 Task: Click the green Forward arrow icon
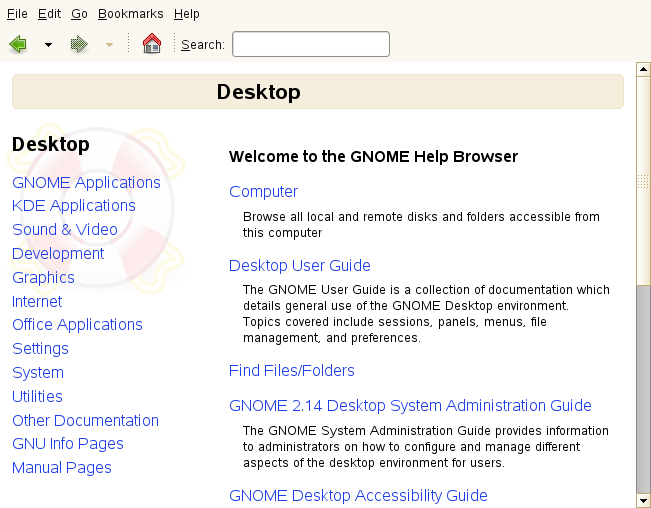79,44
